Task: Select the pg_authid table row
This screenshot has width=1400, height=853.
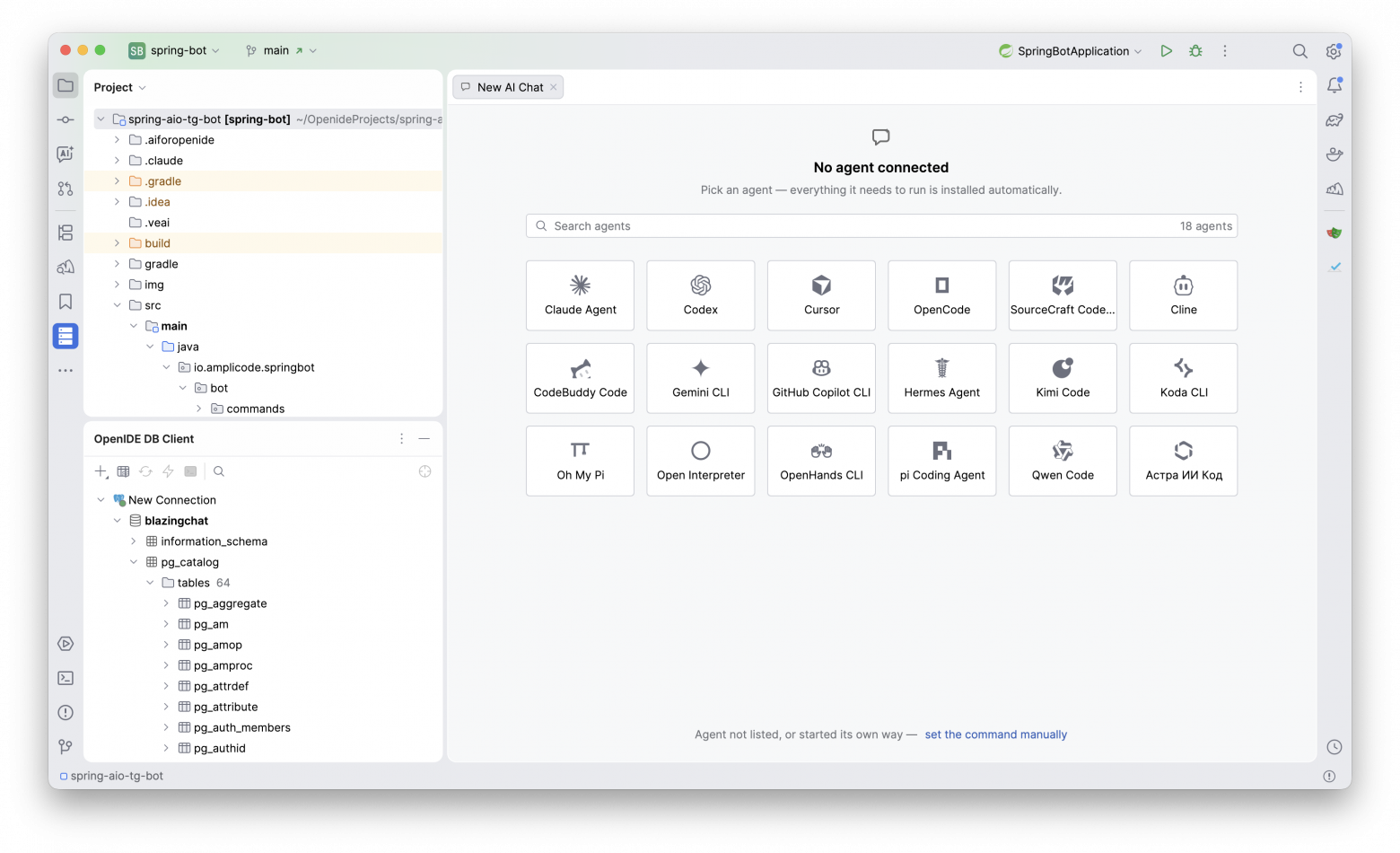Action: (219, 748)
